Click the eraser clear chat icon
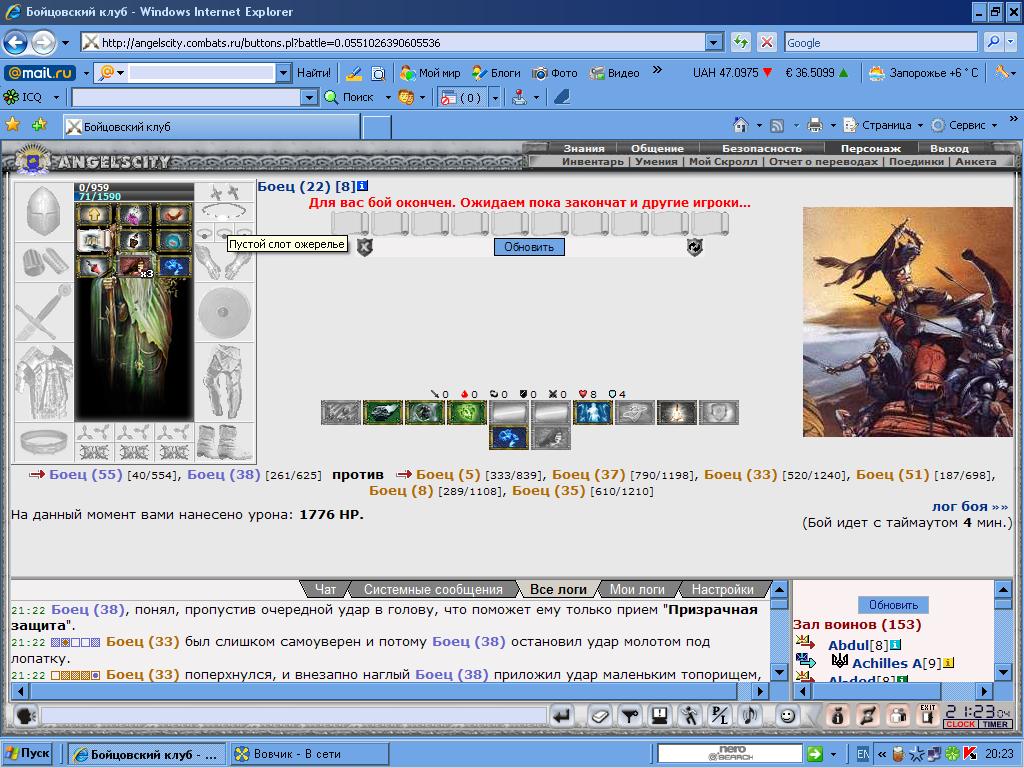The image size is (1024, 768). point(599,716)
